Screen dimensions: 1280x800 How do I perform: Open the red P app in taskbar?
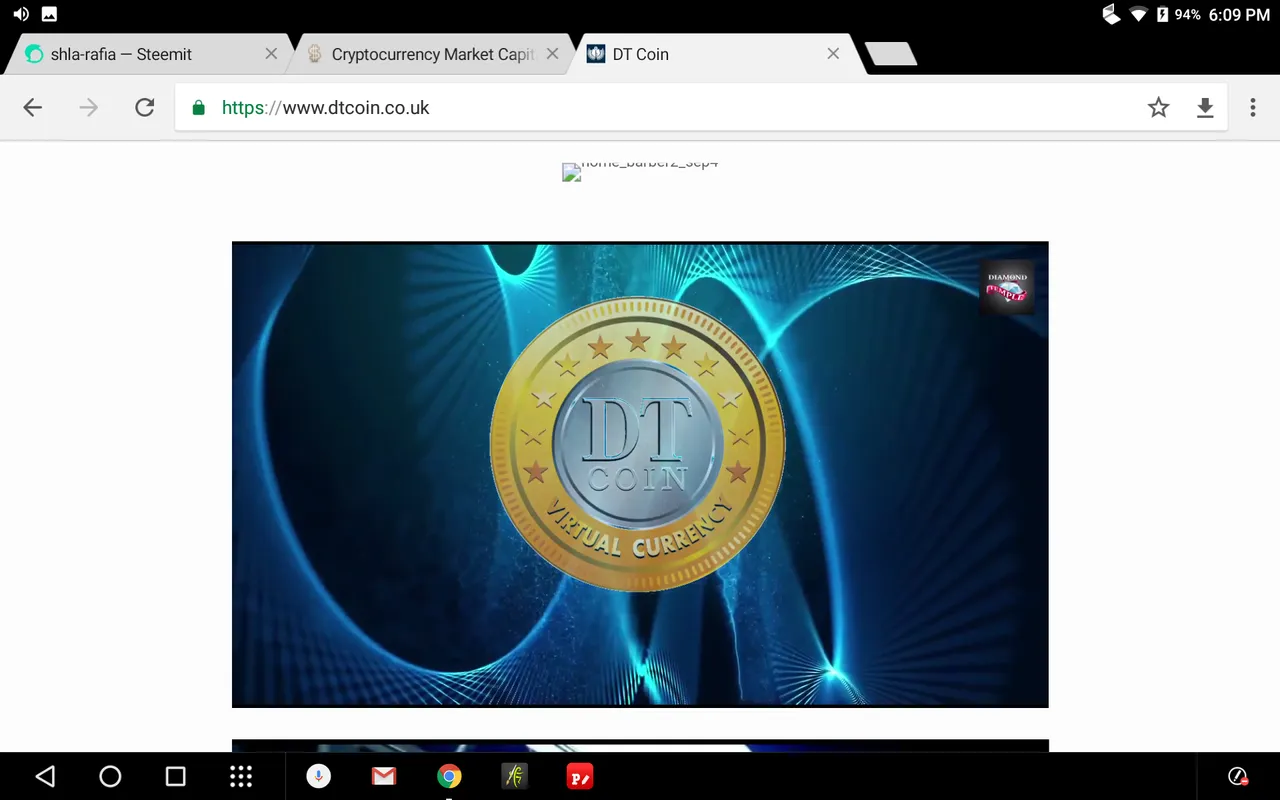click(x=580, y=776)
